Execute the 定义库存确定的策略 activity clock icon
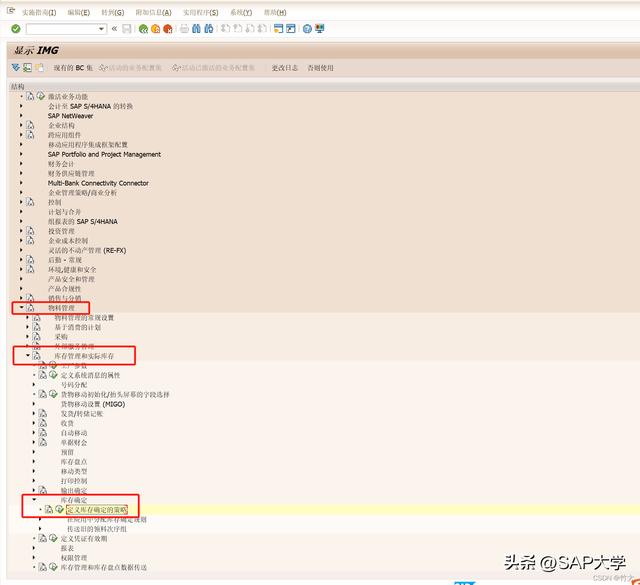640x585 pixels. pos(60,509)
